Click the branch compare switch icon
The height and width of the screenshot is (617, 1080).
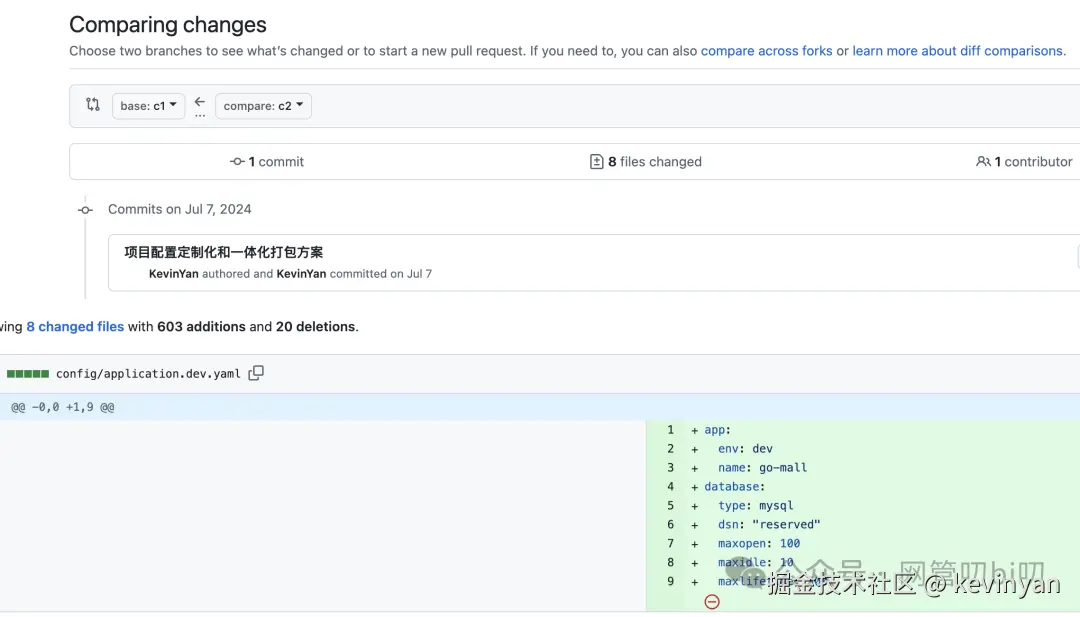(93, 105)
